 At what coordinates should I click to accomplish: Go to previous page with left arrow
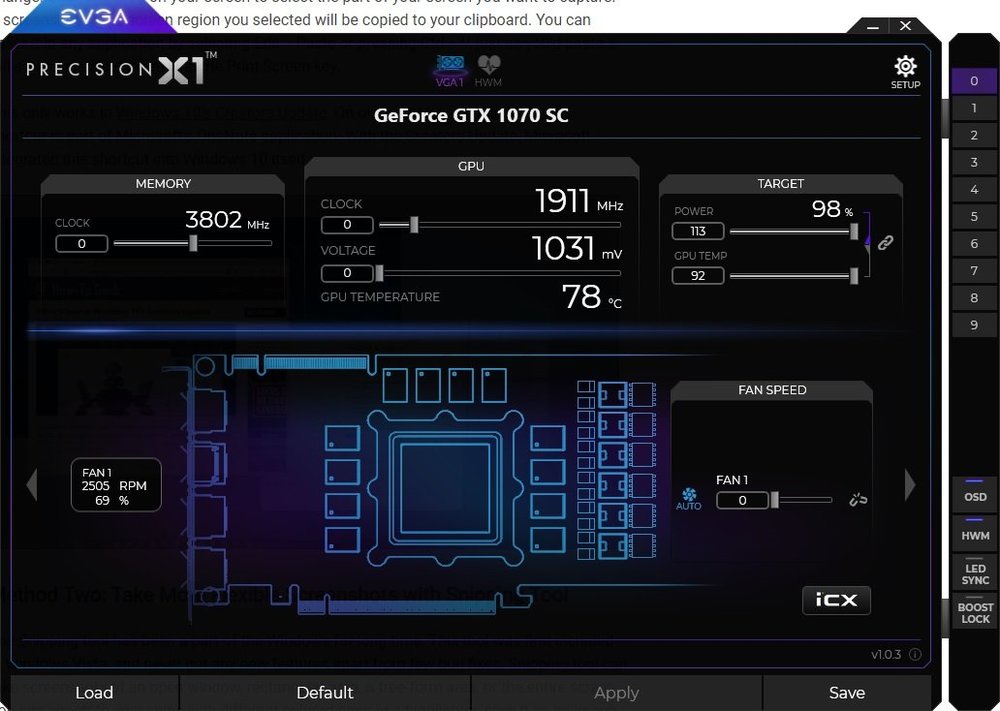coord(32,485)
